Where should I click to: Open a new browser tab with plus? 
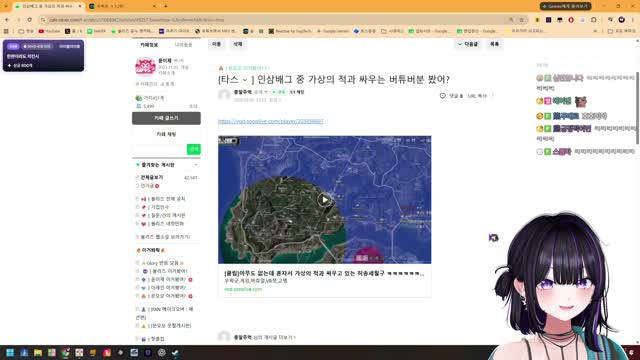pos(166,6)
